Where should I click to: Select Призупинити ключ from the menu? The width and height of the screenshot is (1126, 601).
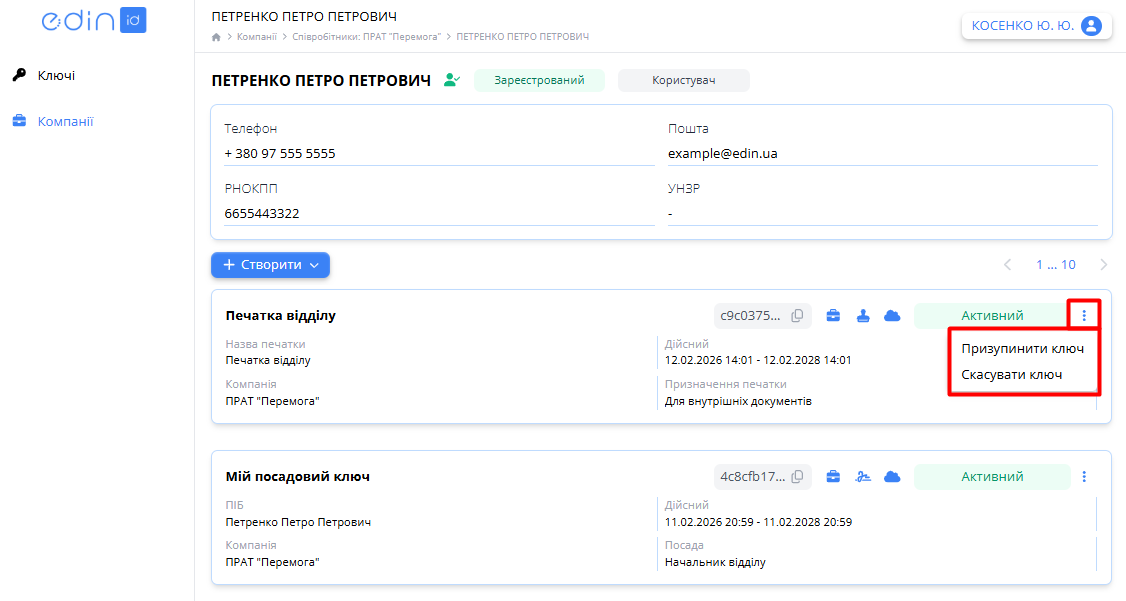tap(1022, 349)
